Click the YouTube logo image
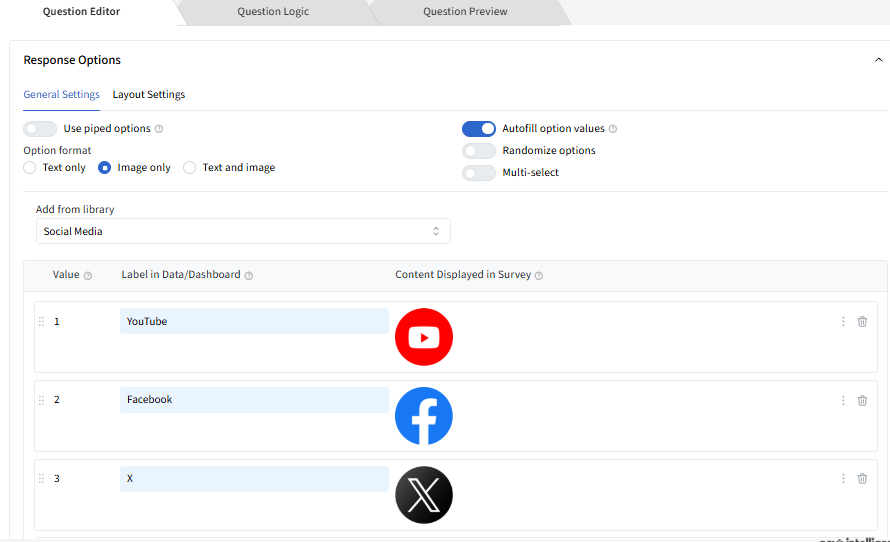Screen dimensions: 890x542 (x=424, y=337)
